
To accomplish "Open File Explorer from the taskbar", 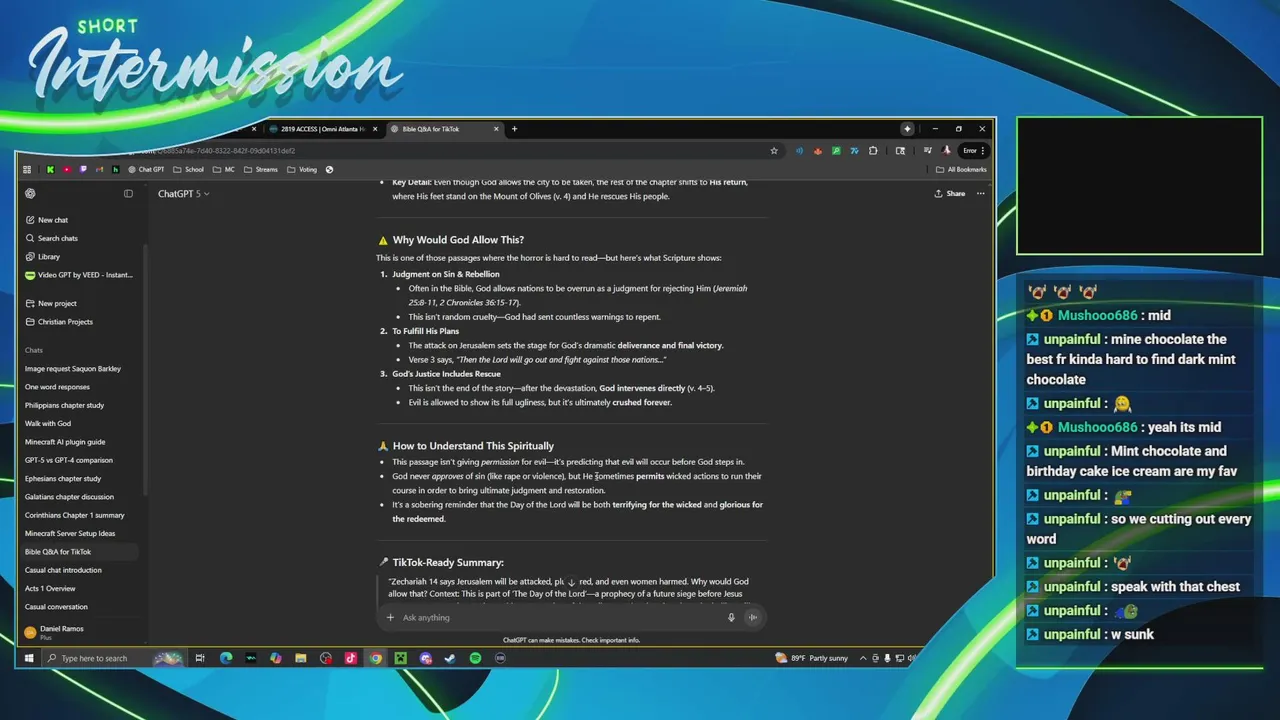I will [300, 658].
